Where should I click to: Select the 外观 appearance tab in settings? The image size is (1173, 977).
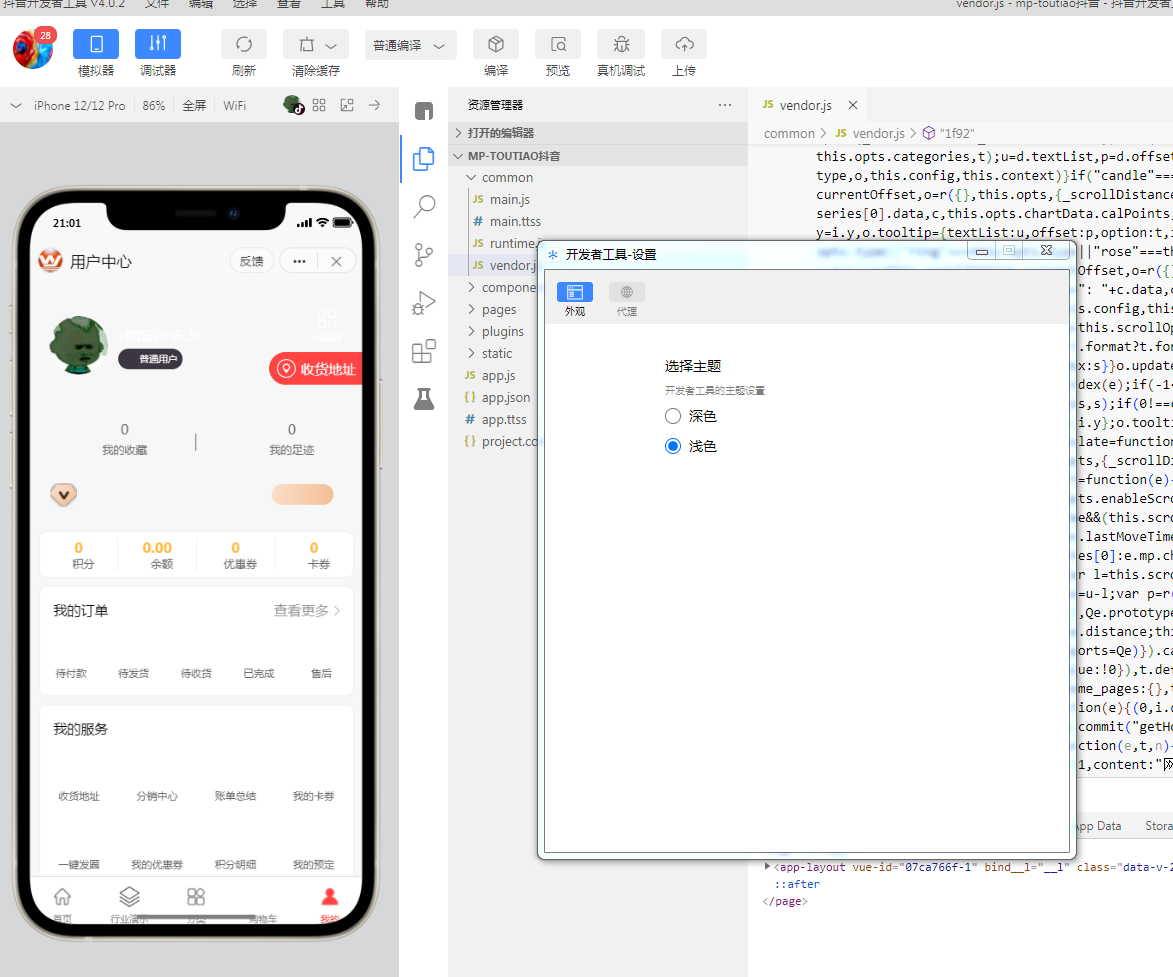575,299
